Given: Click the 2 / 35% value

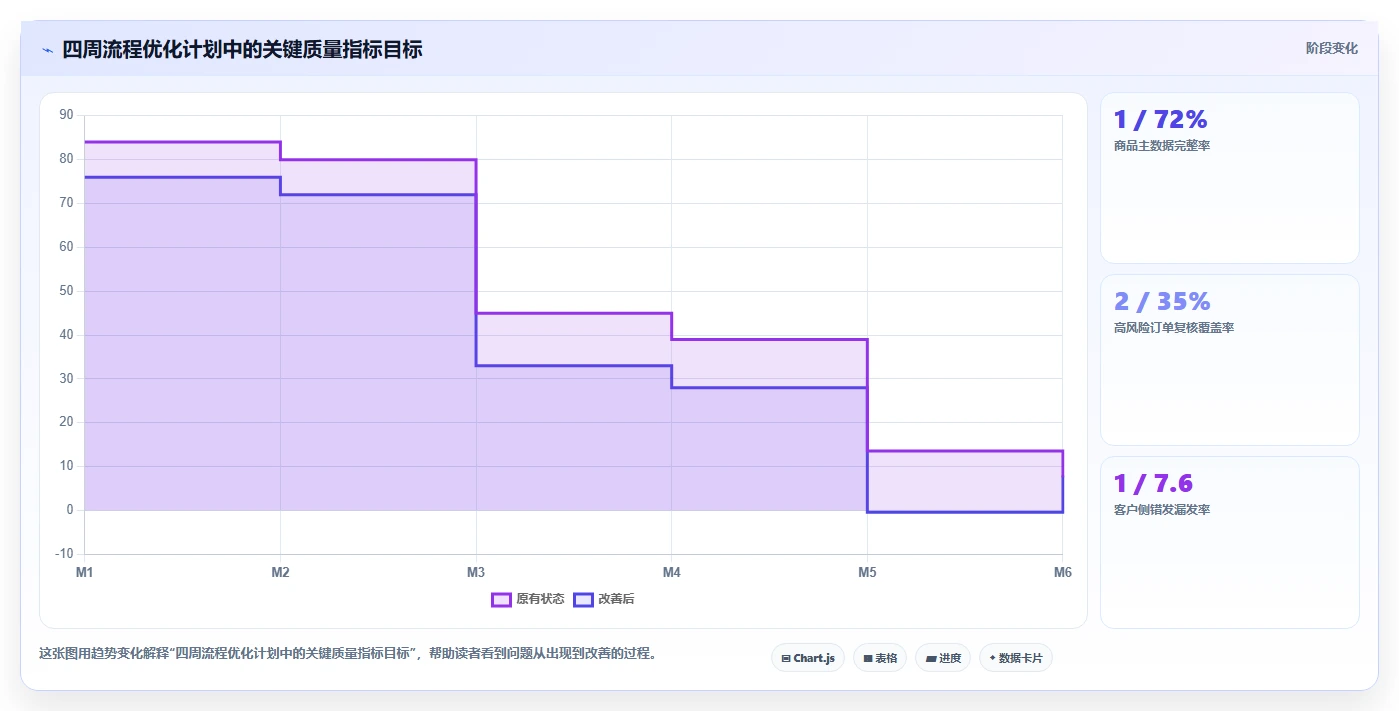Looking at the screenshot, I should coord(1162,302).
